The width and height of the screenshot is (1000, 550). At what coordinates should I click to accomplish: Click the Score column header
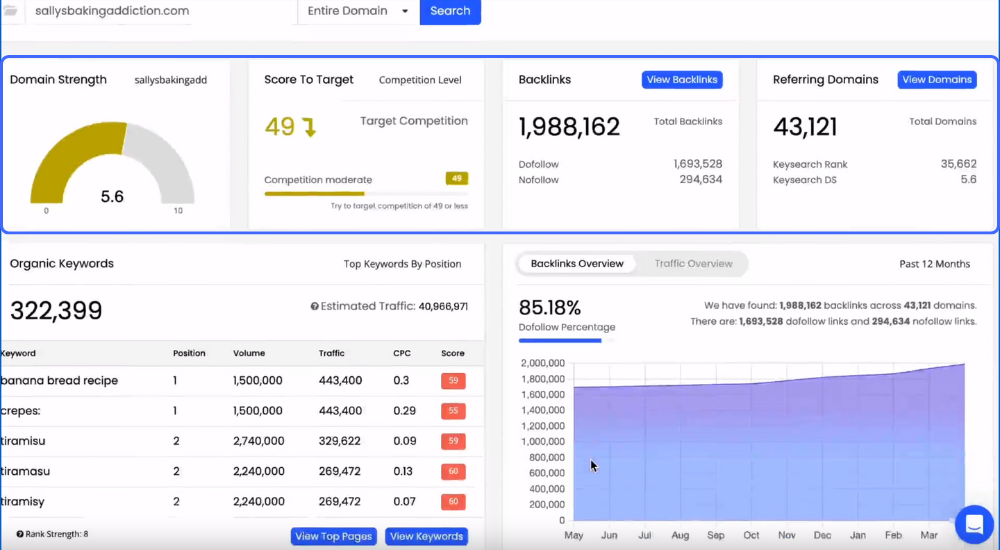453,353
